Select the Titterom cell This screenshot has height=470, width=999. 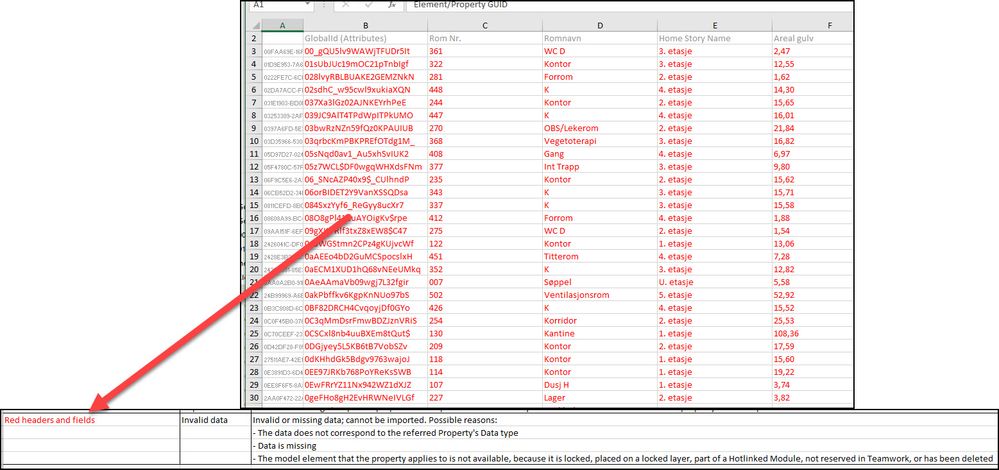[600, 256]
